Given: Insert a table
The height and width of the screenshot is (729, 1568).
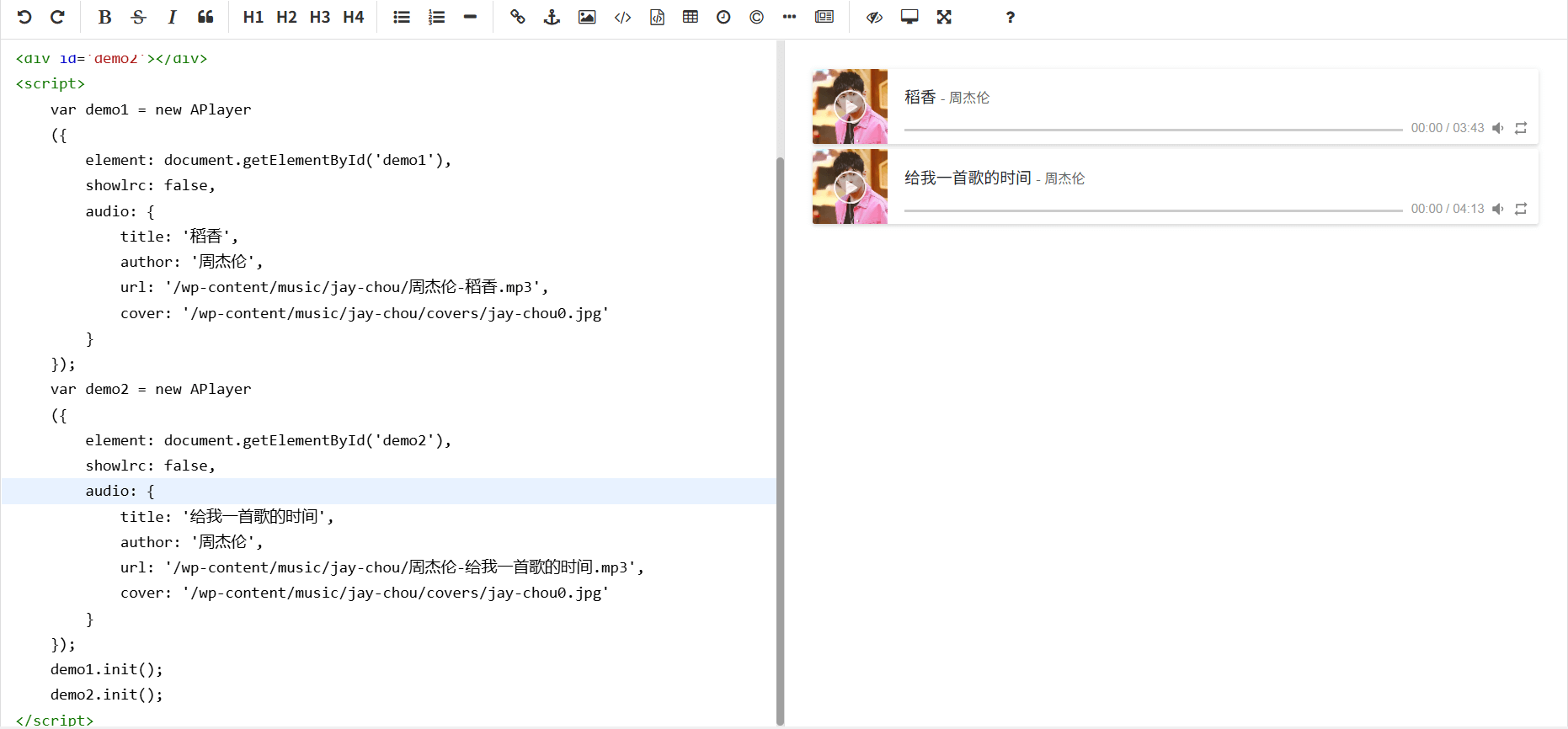Looking at the screenshot, I should (691, 17).
